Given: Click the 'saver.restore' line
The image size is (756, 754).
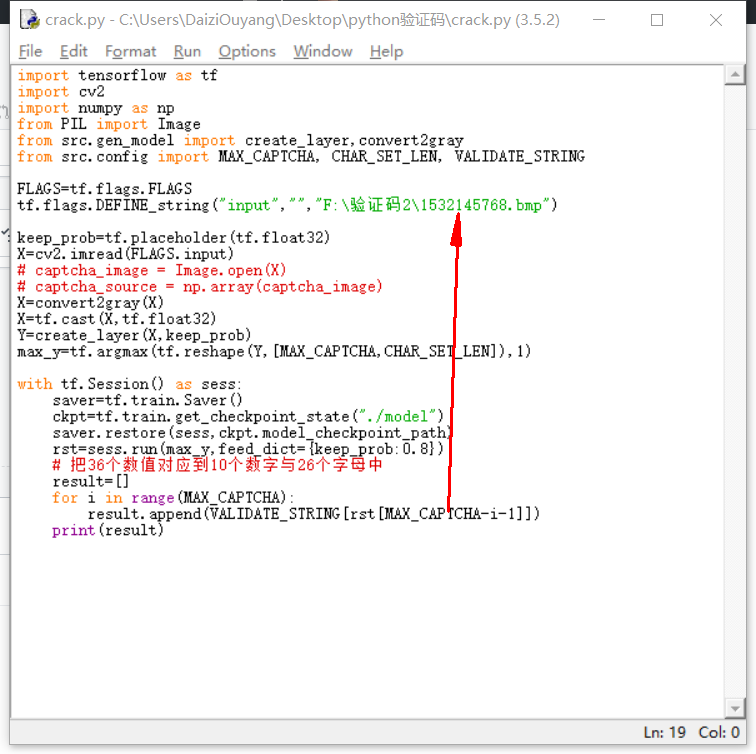Looking at the screenshot, I should (x=252, y=433).
